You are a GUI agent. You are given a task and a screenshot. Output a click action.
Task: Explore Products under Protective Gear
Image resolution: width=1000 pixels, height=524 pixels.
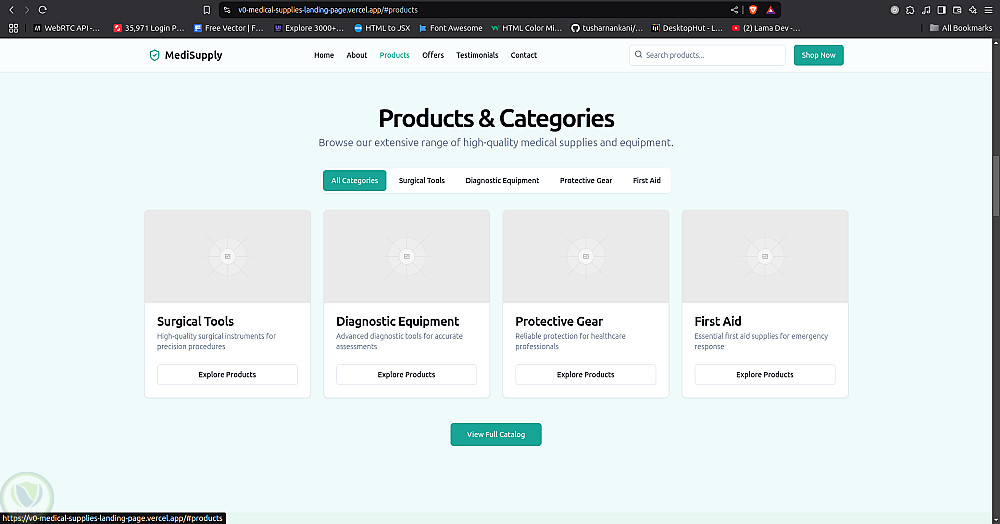(586, 374)
